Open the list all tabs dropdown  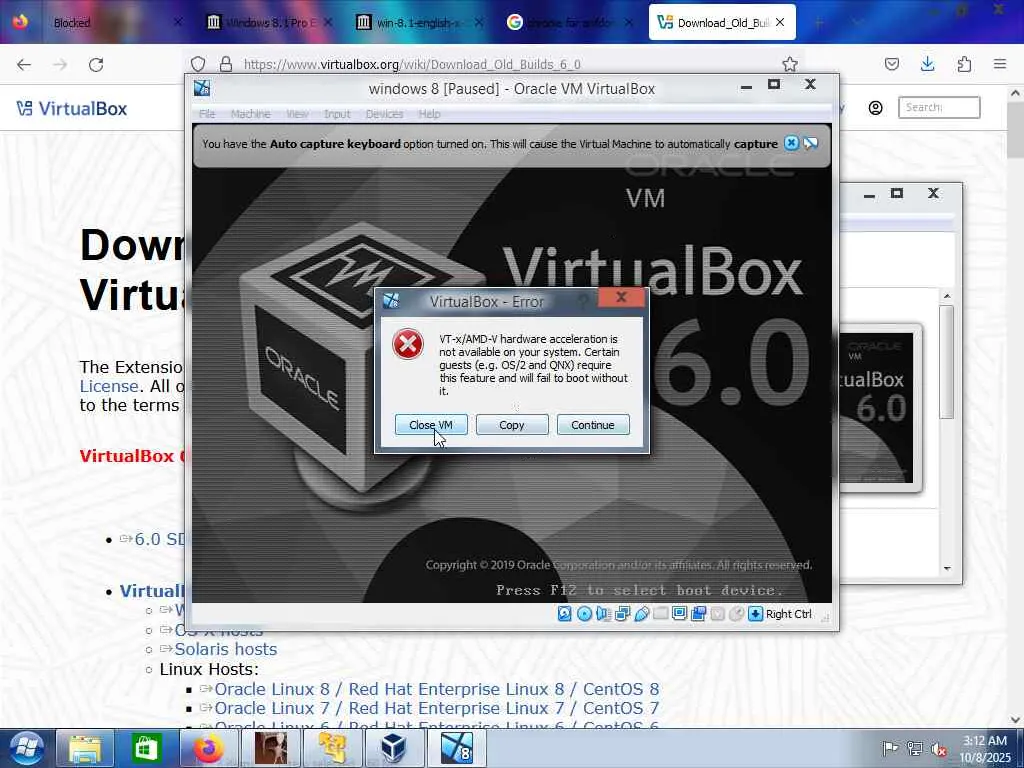tap(857, 23)
